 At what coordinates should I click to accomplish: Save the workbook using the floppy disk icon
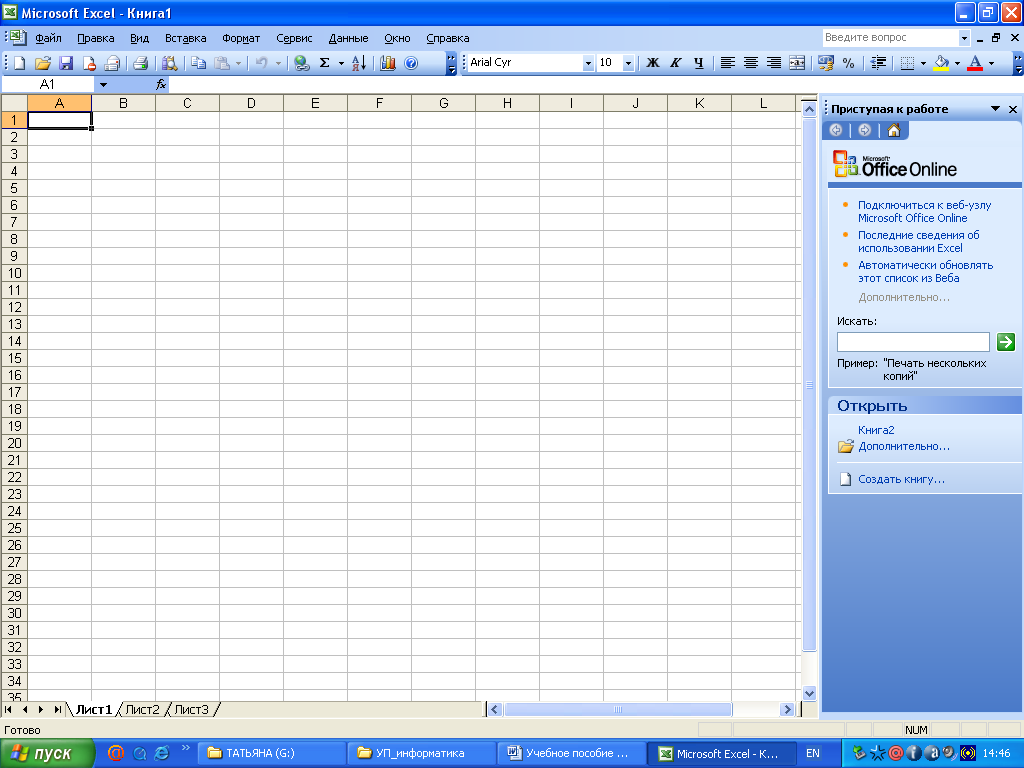click(66, 63)
